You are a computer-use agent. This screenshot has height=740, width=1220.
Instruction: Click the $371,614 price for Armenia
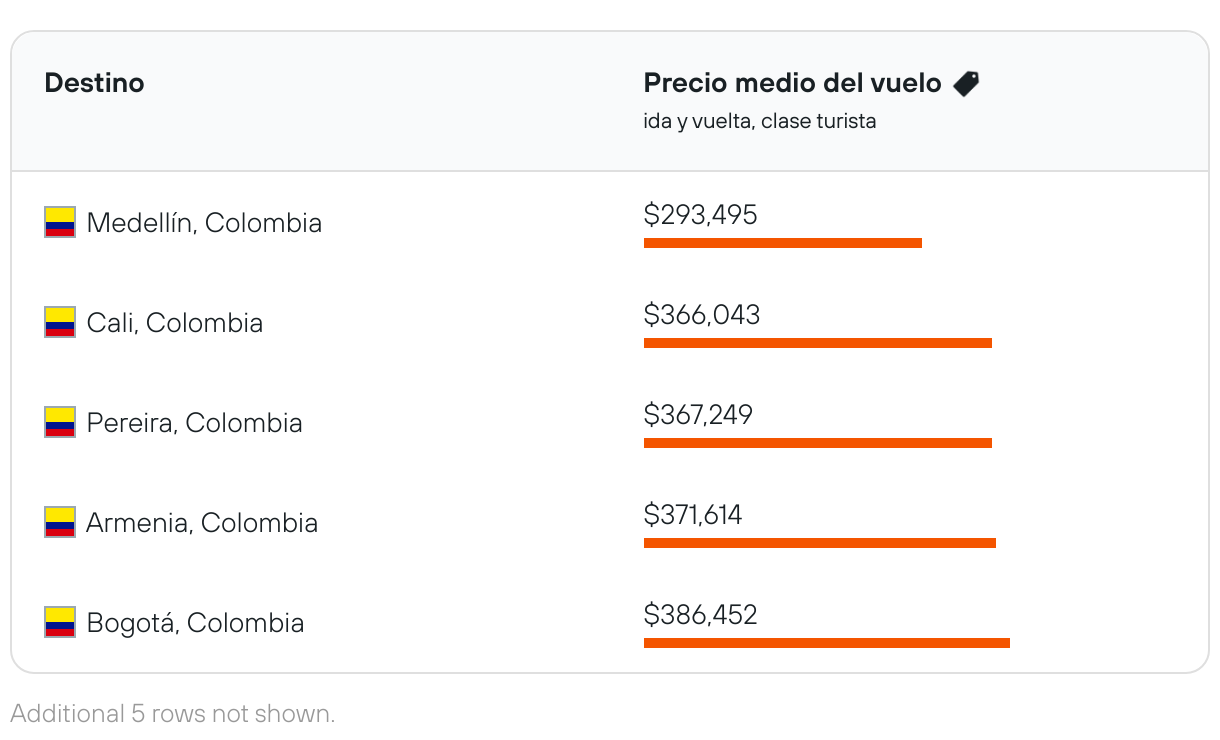(693, 515)
